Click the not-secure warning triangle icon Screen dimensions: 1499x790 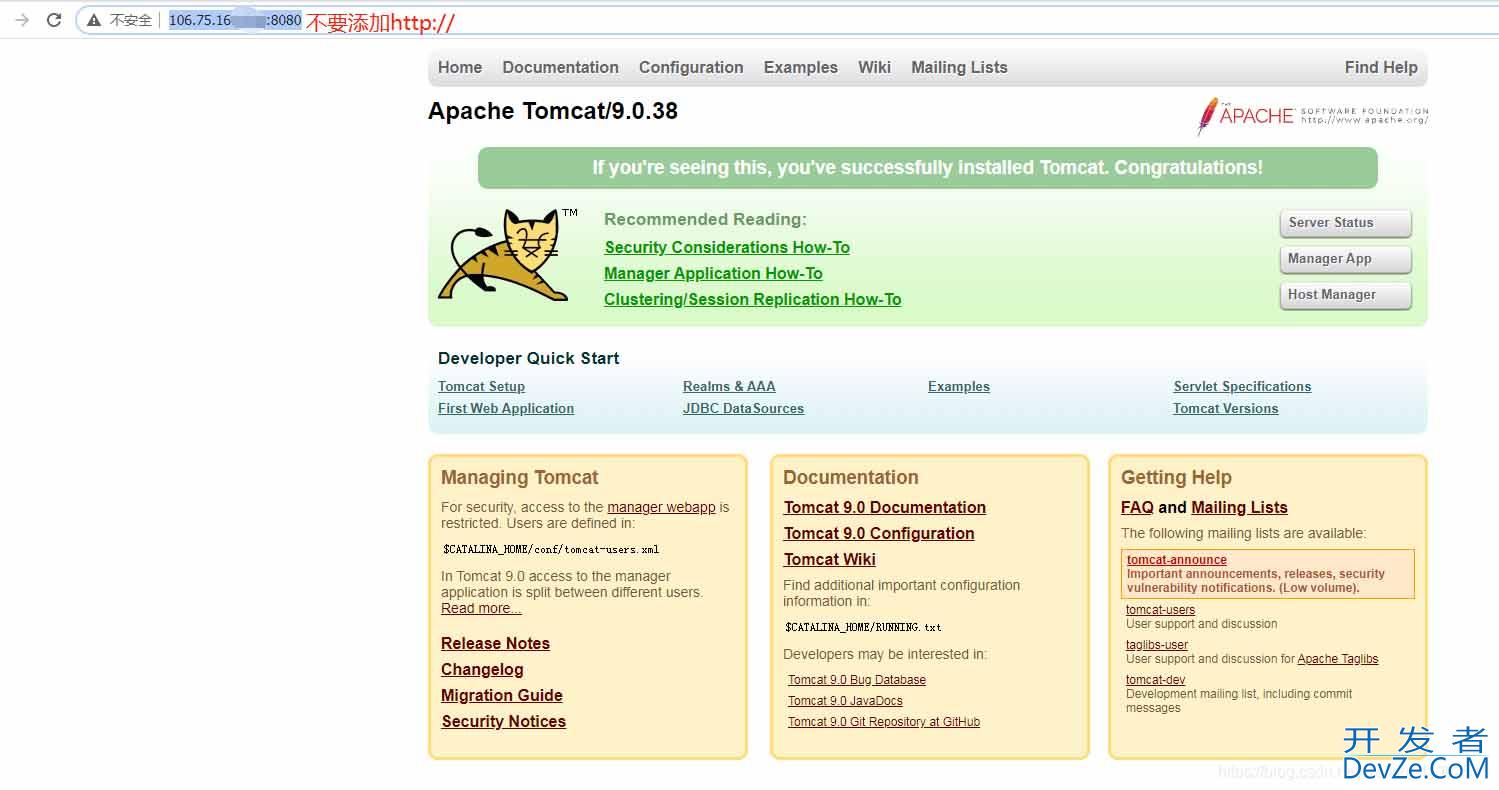[94, 20]
